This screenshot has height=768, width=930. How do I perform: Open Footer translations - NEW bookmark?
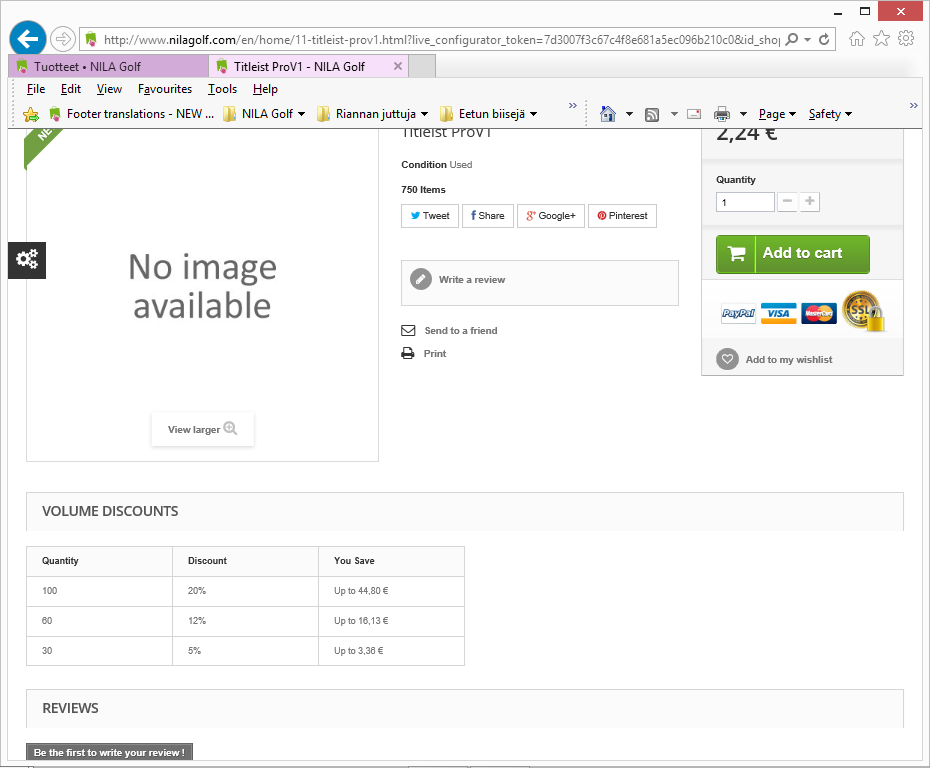pyautogui.click(x=132, y=114)
